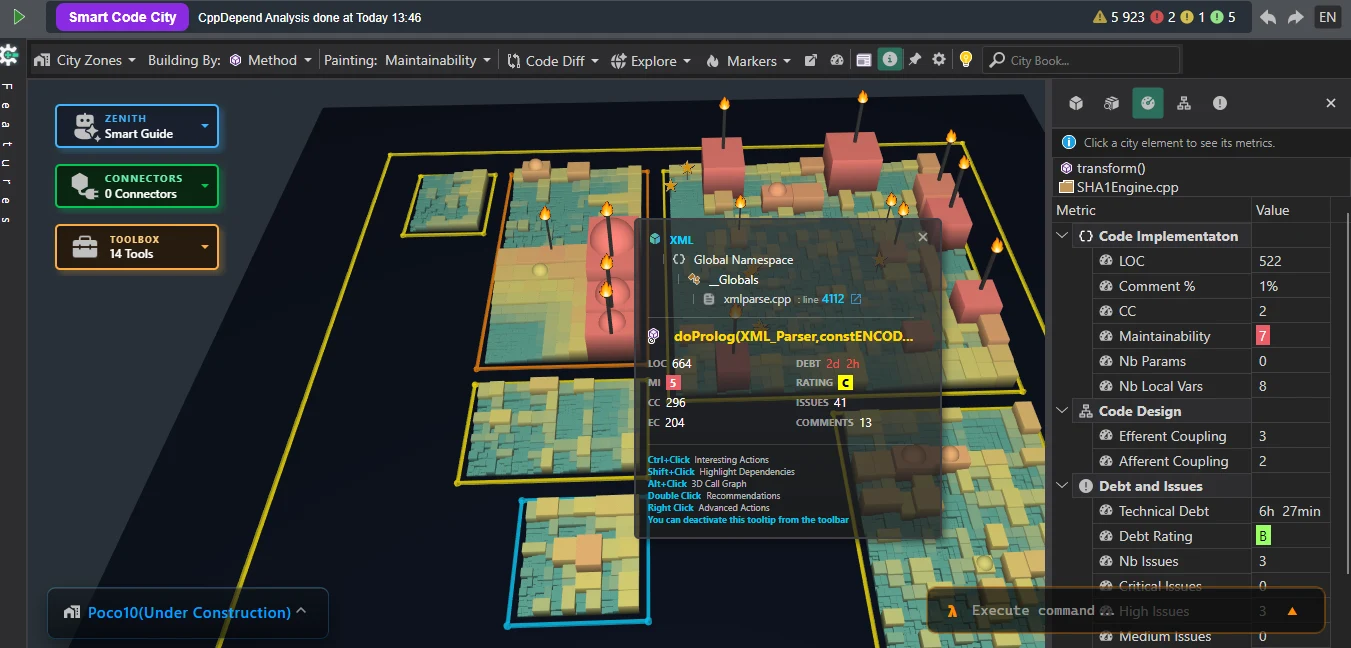Viewport: 1351px width, 648px height.
Task: Switch to the metrics gauge panel tab
Action: (1148, 103)
